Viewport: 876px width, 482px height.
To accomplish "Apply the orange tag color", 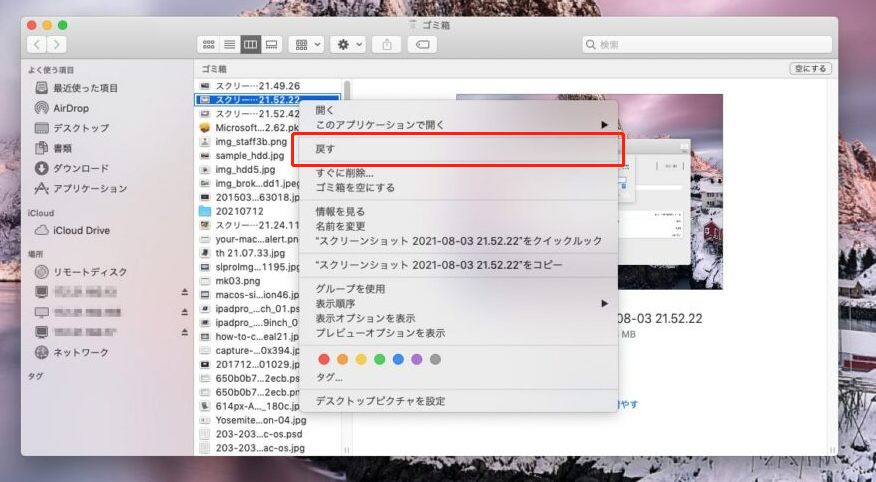I will pyautogui.click(x=342, y=360).
